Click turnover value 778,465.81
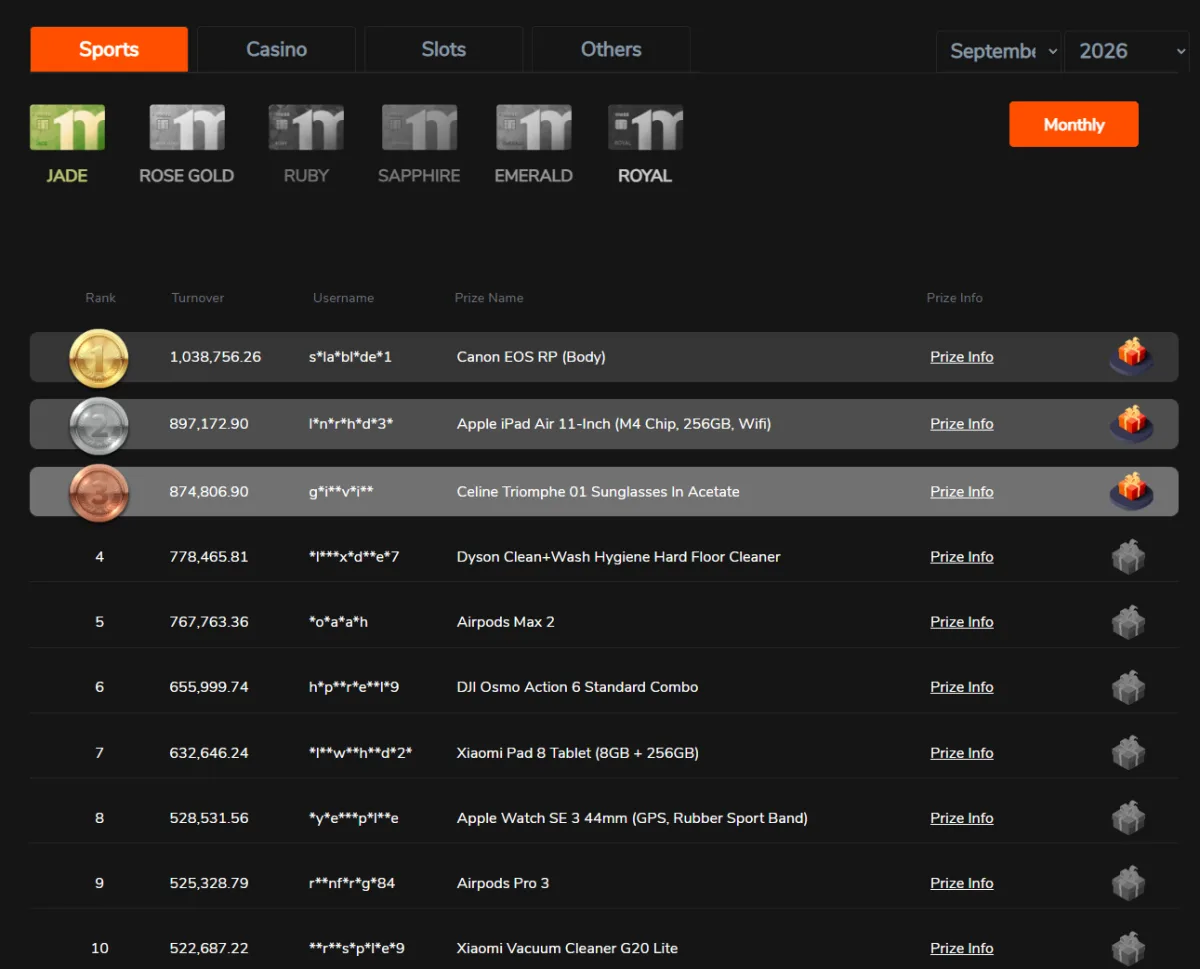Screen dimensions: 1200x969 209,557
